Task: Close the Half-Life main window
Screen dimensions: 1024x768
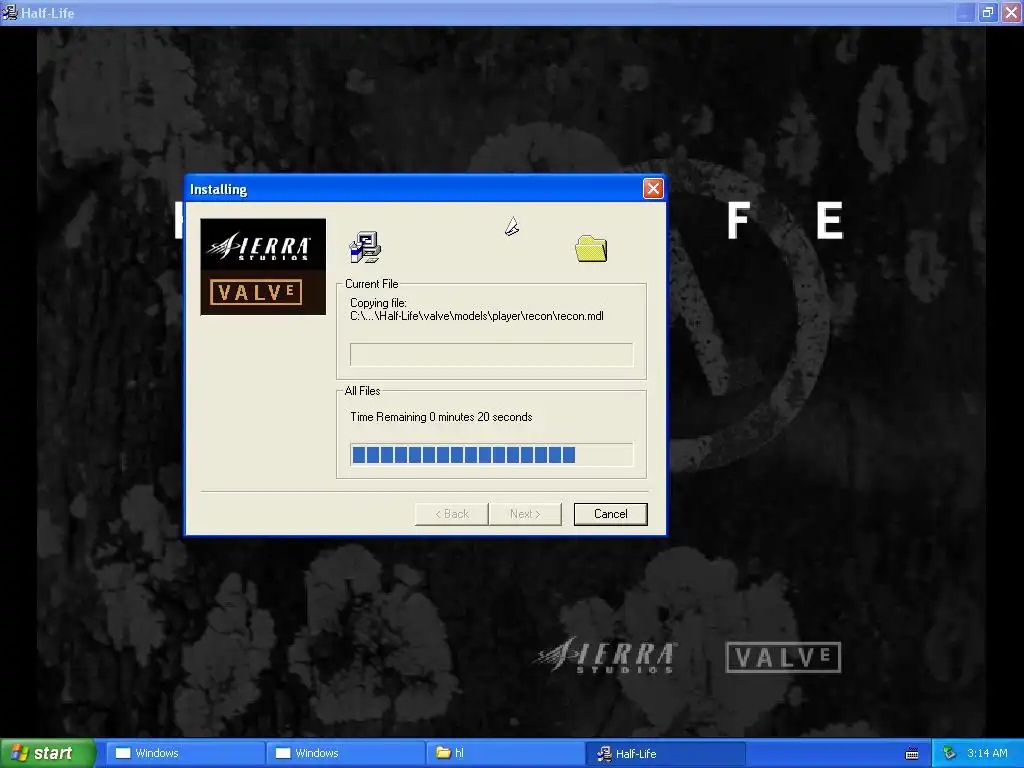Action: point(1011,12)
